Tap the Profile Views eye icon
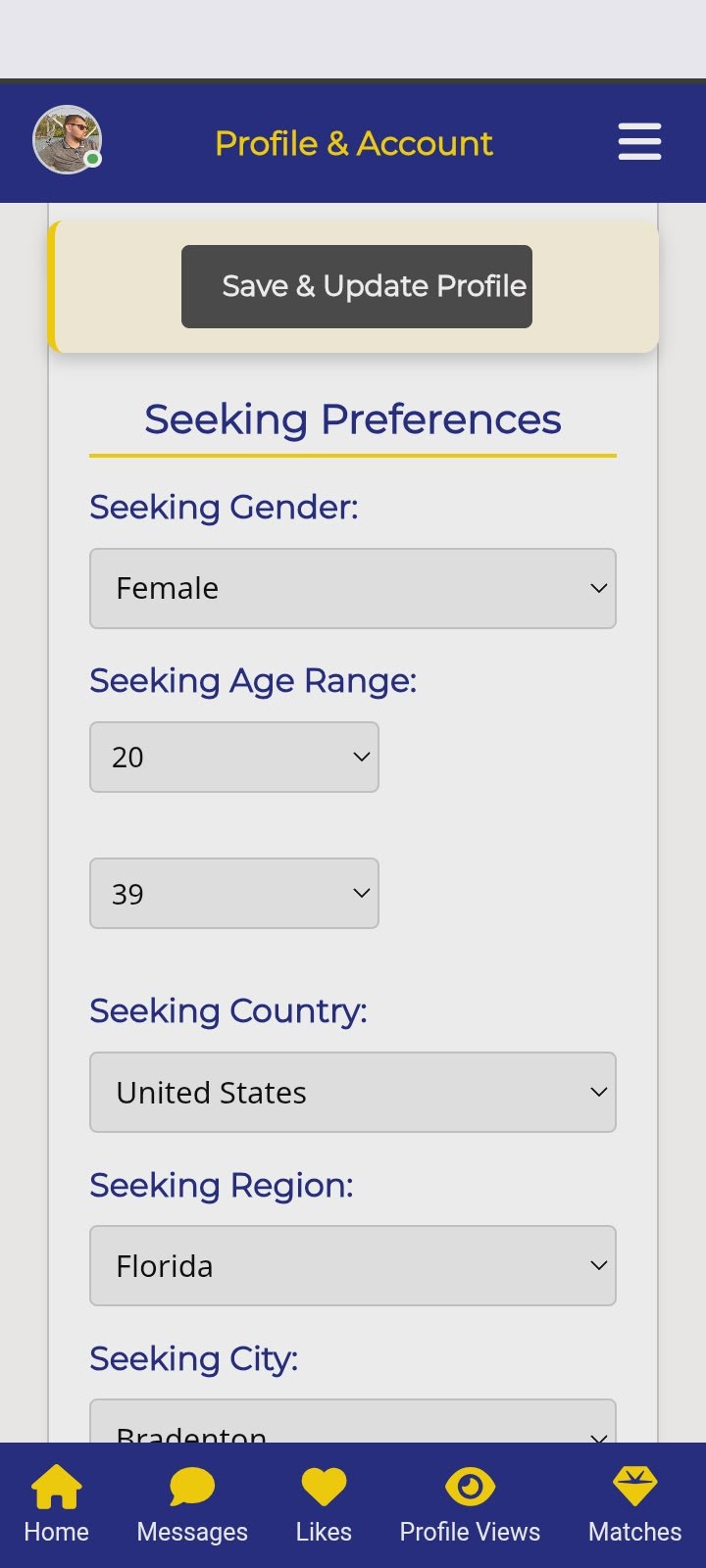 (470, 1487)
